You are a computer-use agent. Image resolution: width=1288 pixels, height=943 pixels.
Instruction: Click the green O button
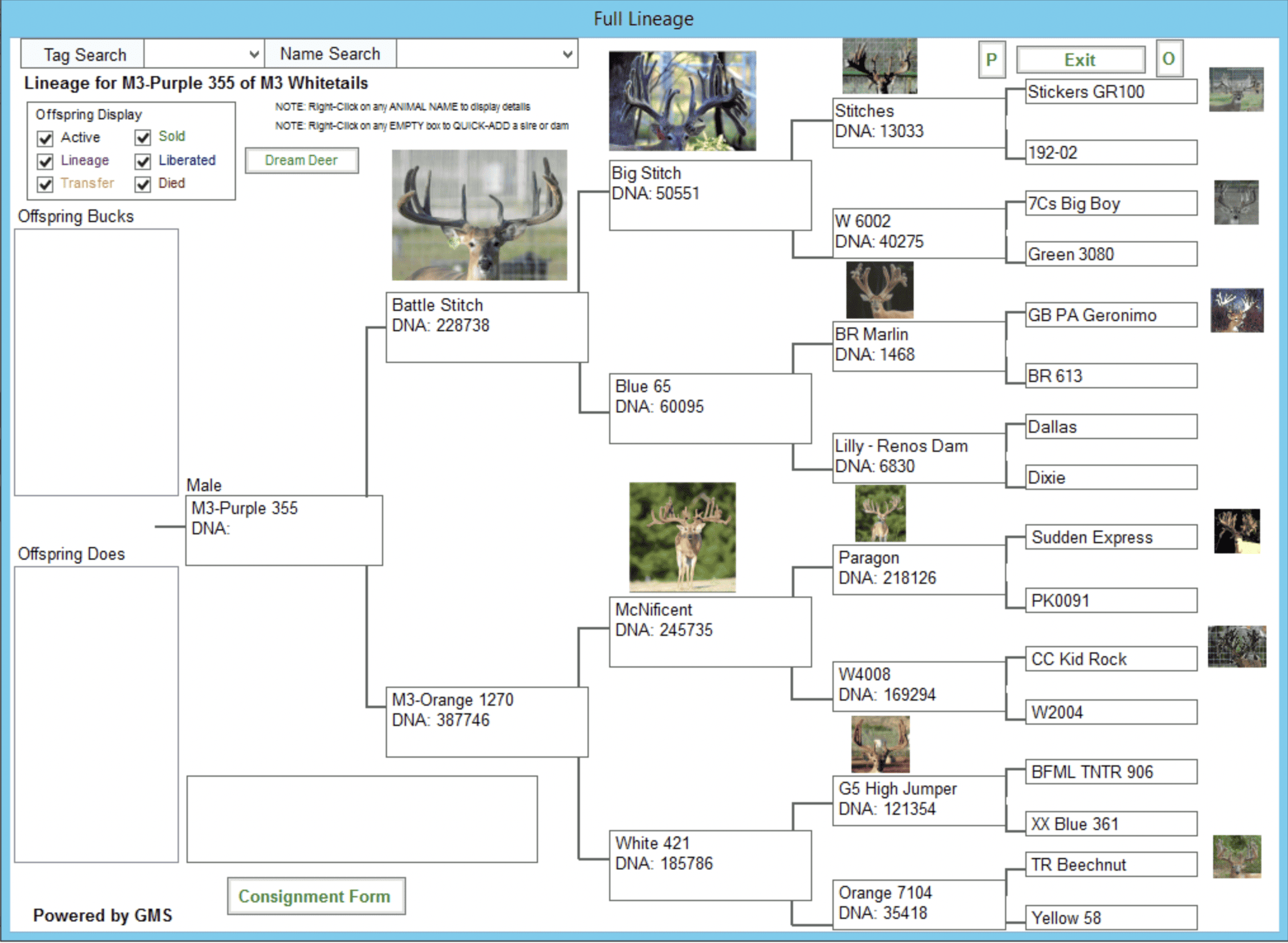coord(1168,59)
